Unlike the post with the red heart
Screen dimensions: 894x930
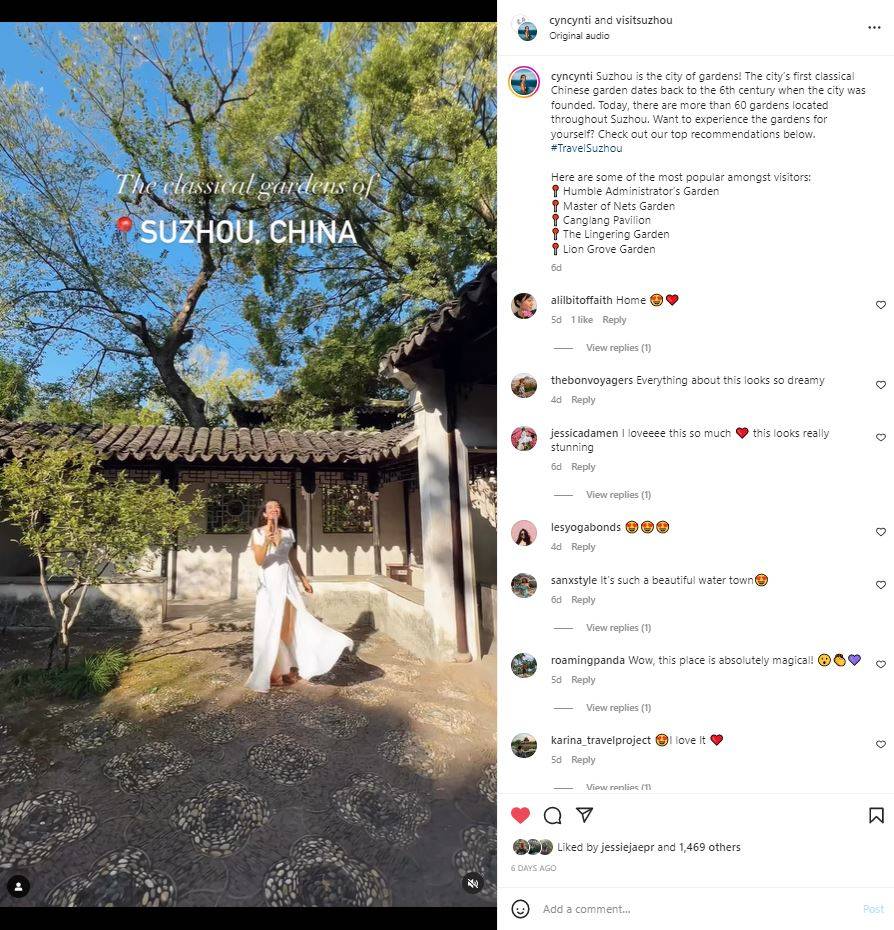click(x=520, y=816)
